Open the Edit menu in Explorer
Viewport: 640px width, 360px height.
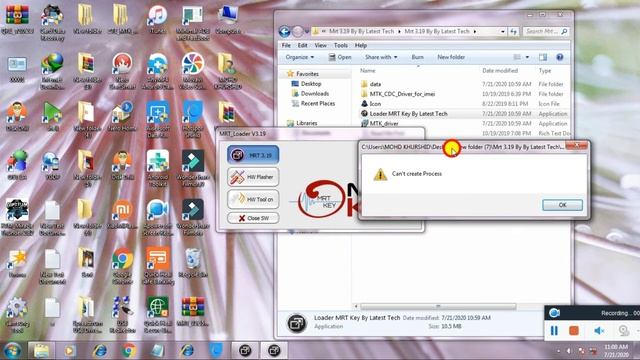[x=302, y=45]
